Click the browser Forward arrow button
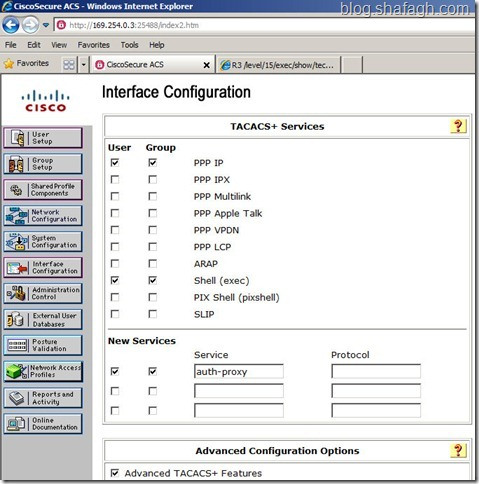This screenshot has width=479, height=484. pyautogui.click(x=30, y=25)
